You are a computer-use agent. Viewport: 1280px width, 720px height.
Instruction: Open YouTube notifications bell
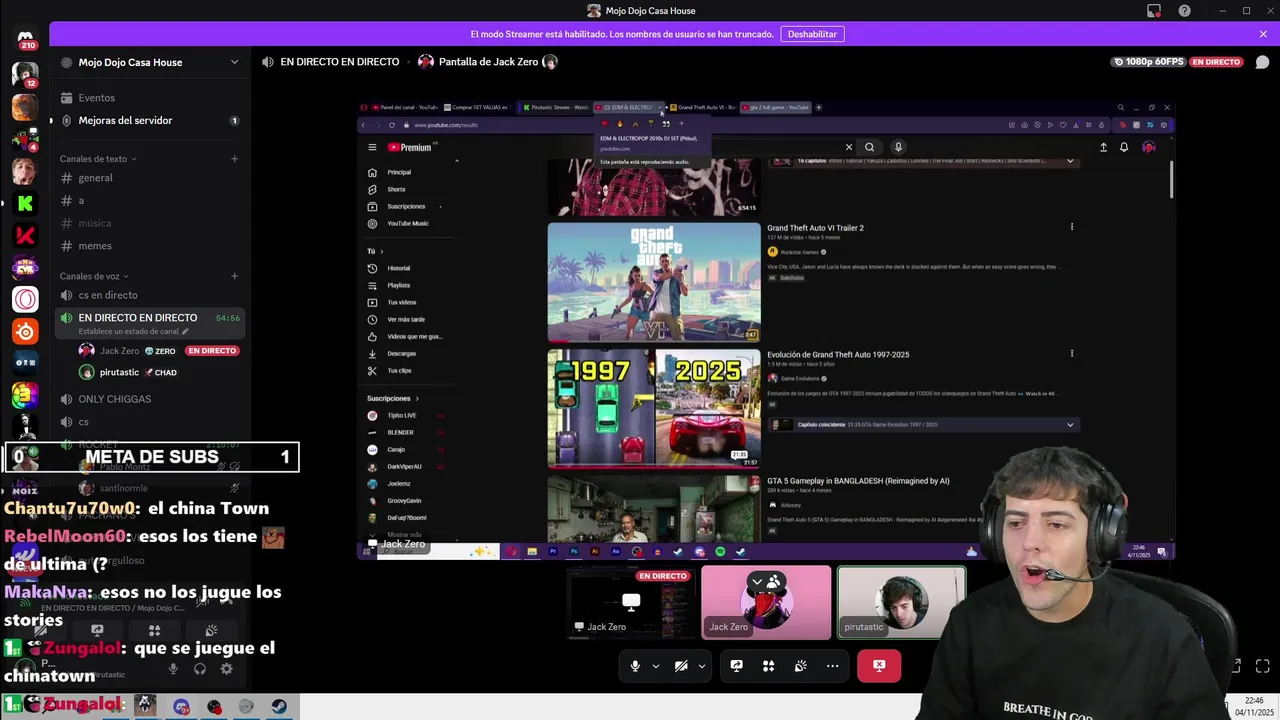click(1124, 147)
